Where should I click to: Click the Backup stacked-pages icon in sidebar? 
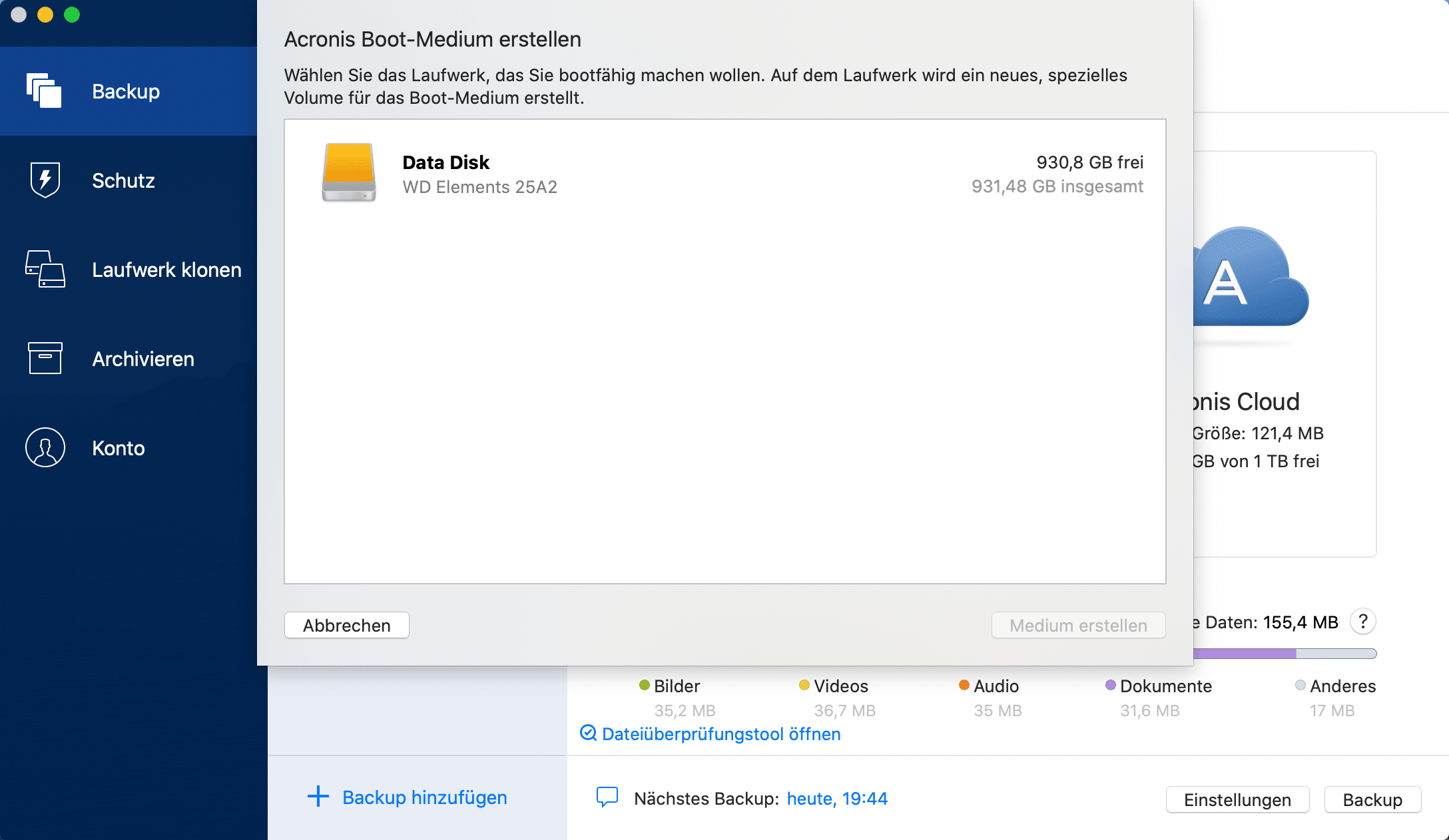tap(44, 91)
